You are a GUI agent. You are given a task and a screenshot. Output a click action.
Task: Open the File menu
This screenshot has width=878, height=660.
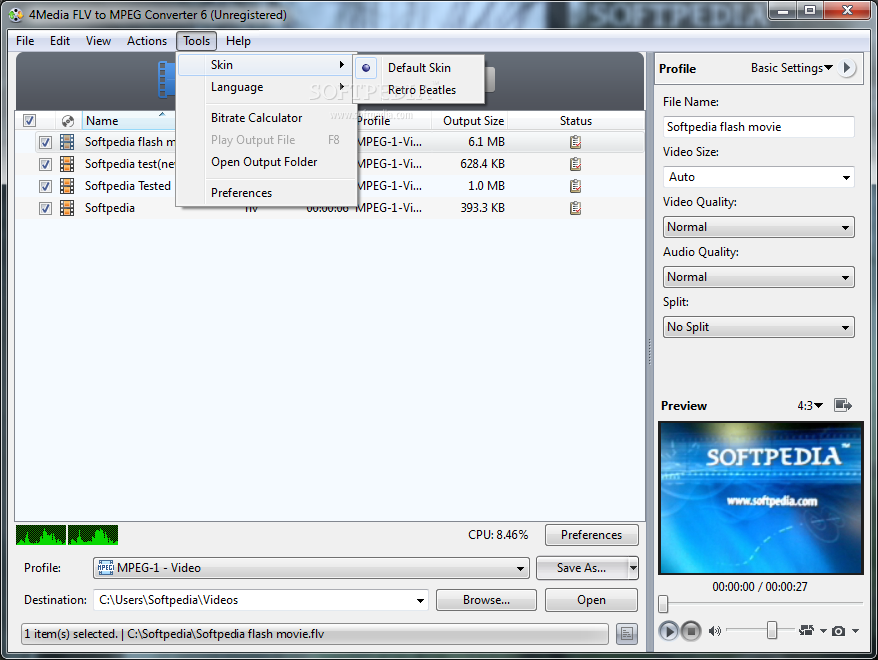(25, 41)
